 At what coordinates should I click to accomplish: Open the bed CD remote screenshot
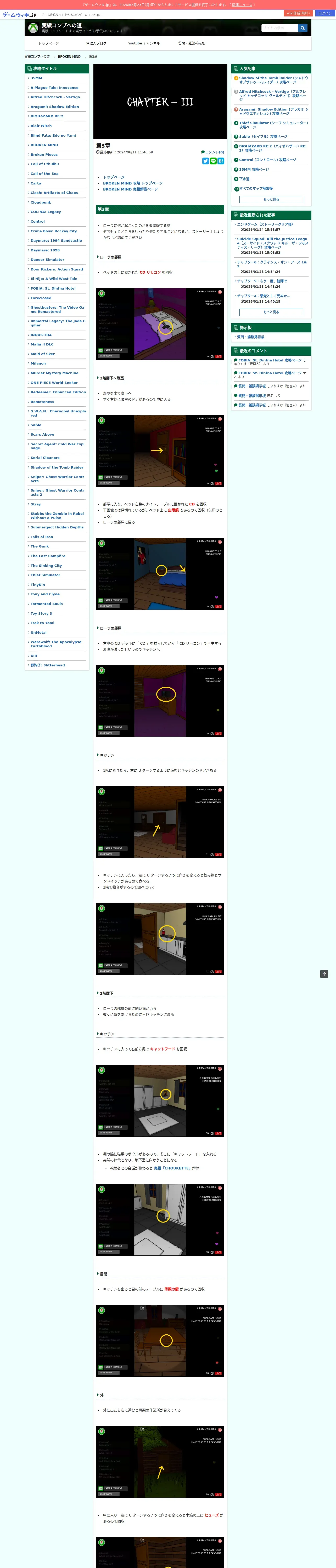coord(160,324)
